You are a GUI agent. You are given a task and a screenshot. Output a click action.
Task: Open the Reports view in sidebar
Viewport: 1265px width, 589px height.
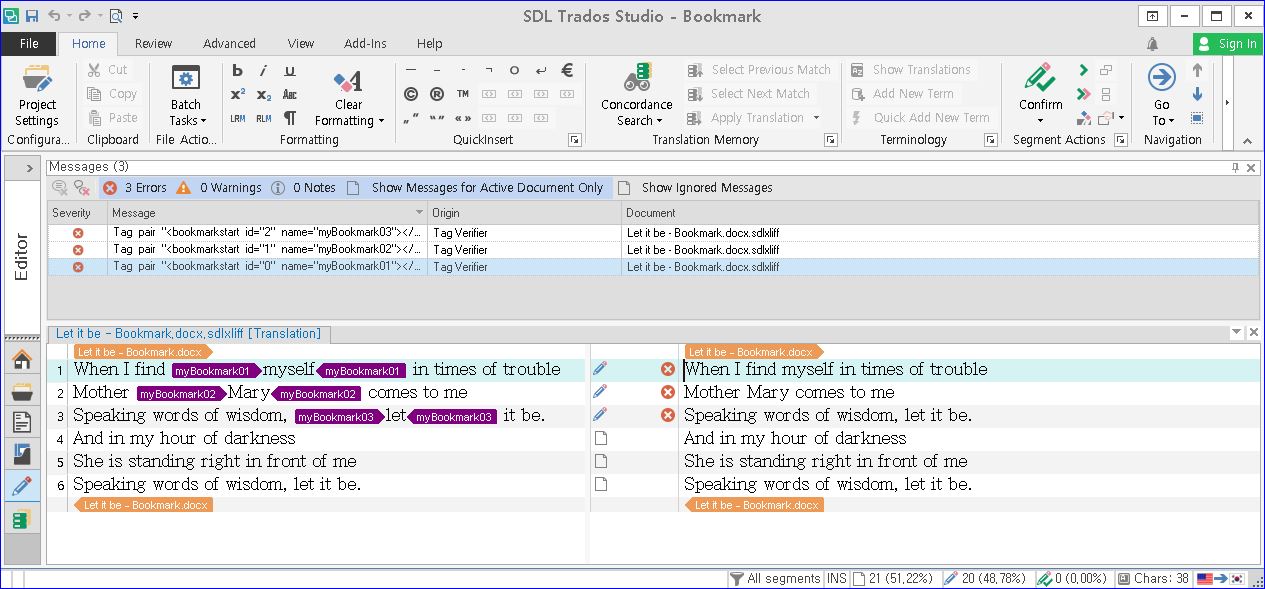coord(22,455)
